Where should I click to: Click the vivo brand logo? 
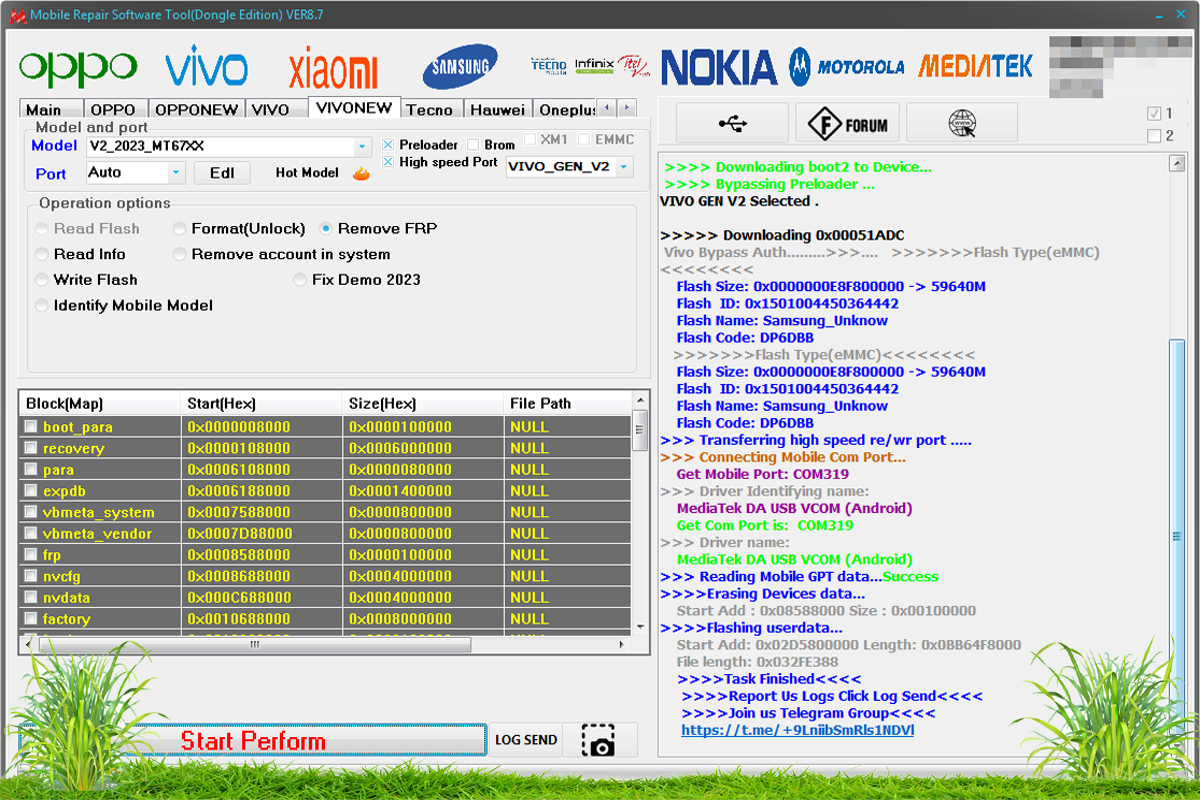[x=207, y=67]
